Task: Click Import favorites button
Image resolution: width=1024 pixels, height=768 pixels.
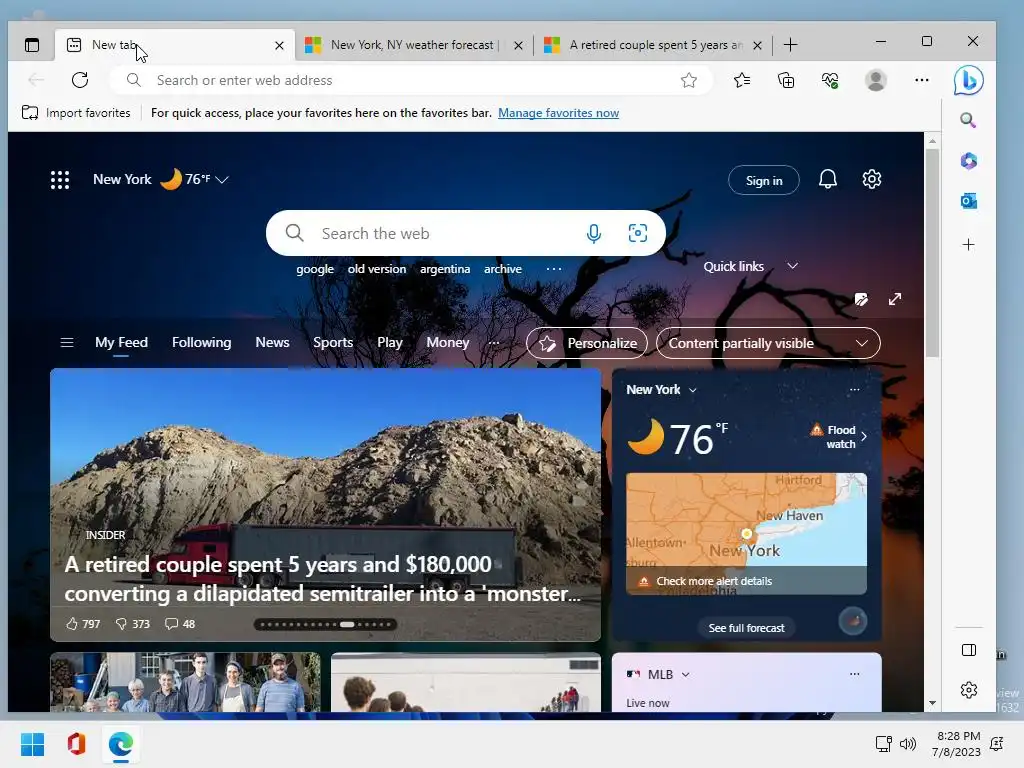Action: pyautogui.click(x=76, y=113)
